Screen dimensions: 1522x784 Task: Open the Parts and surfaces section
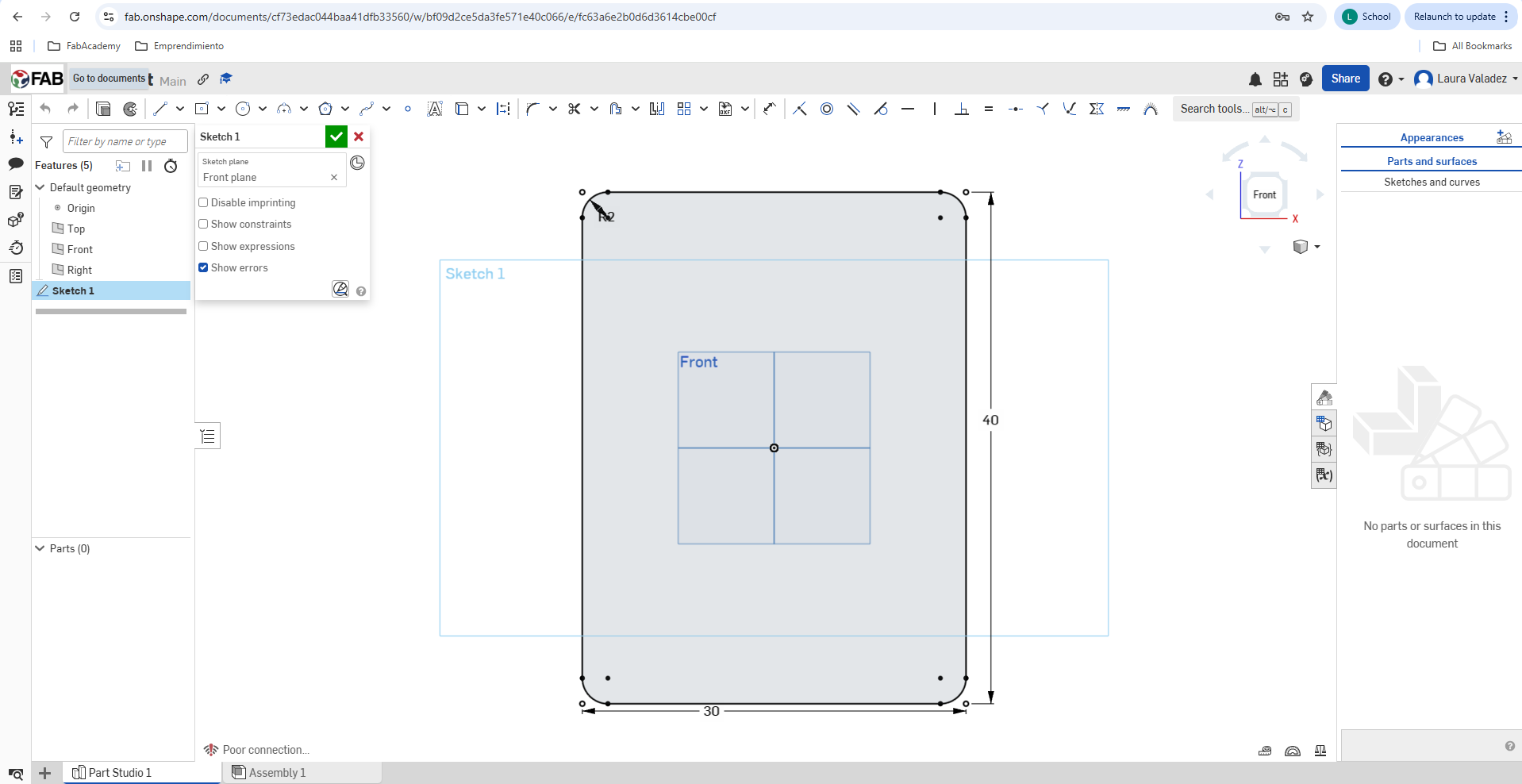pyautogui.click(x=1432, y=161)
